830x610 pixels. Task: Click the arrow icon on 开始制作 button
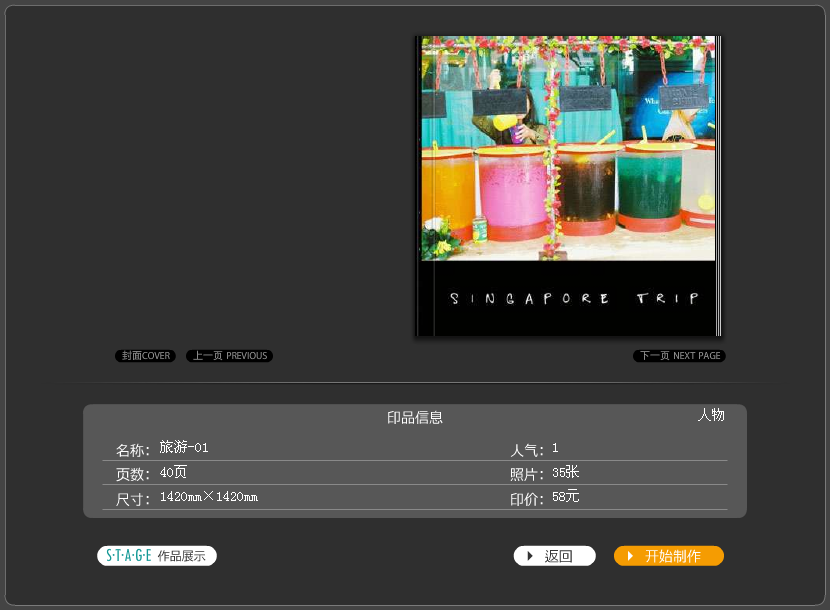[x=630, y=556]
